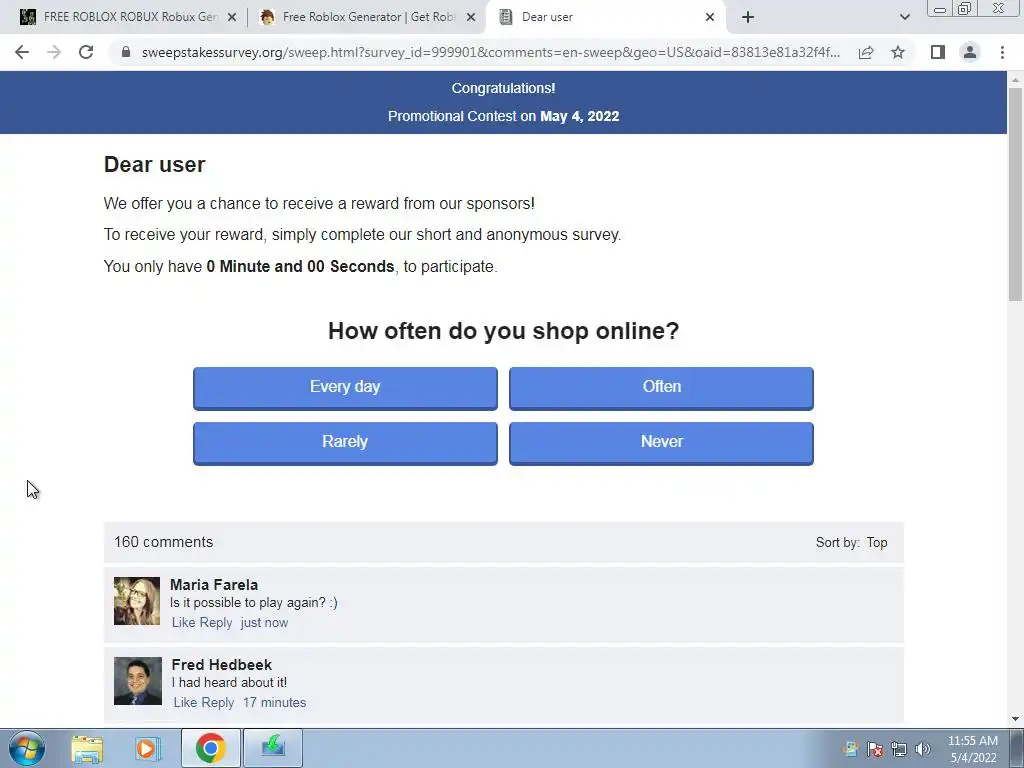Viewport: 1024px width, 768px height.
Task: Open the volume speaker tray icon
Action: (x=922, y=749)
